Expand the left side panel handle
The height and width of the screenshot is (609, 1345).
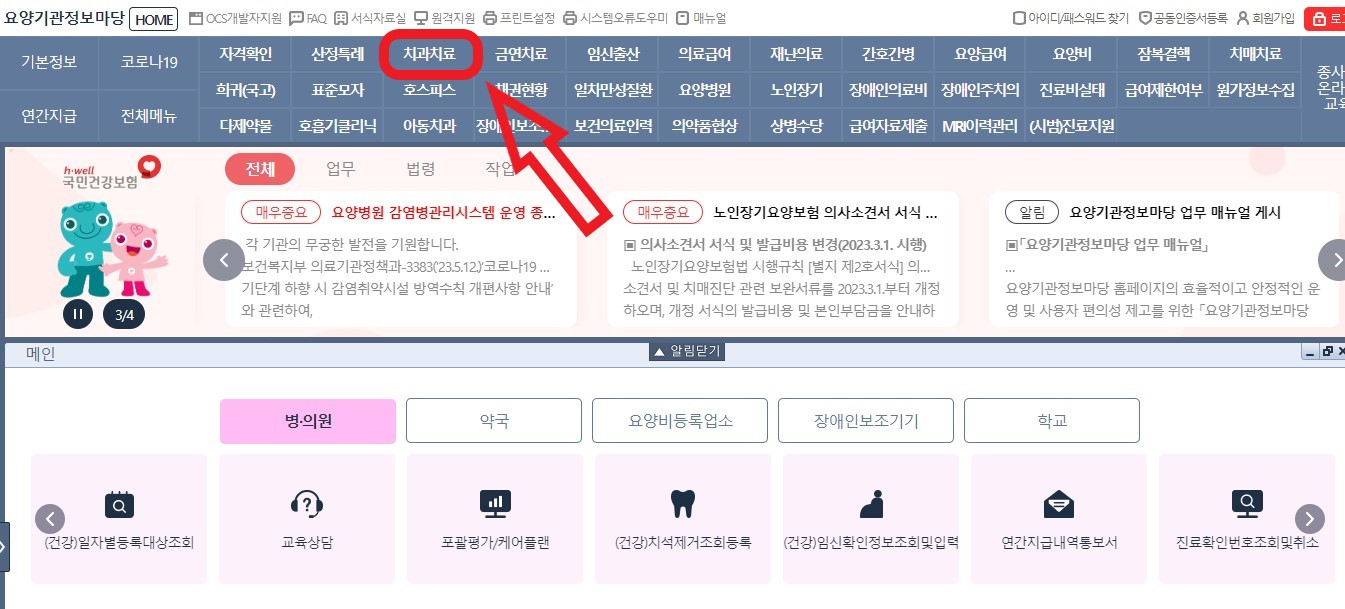pyautogui.click(x=4, y=546)
